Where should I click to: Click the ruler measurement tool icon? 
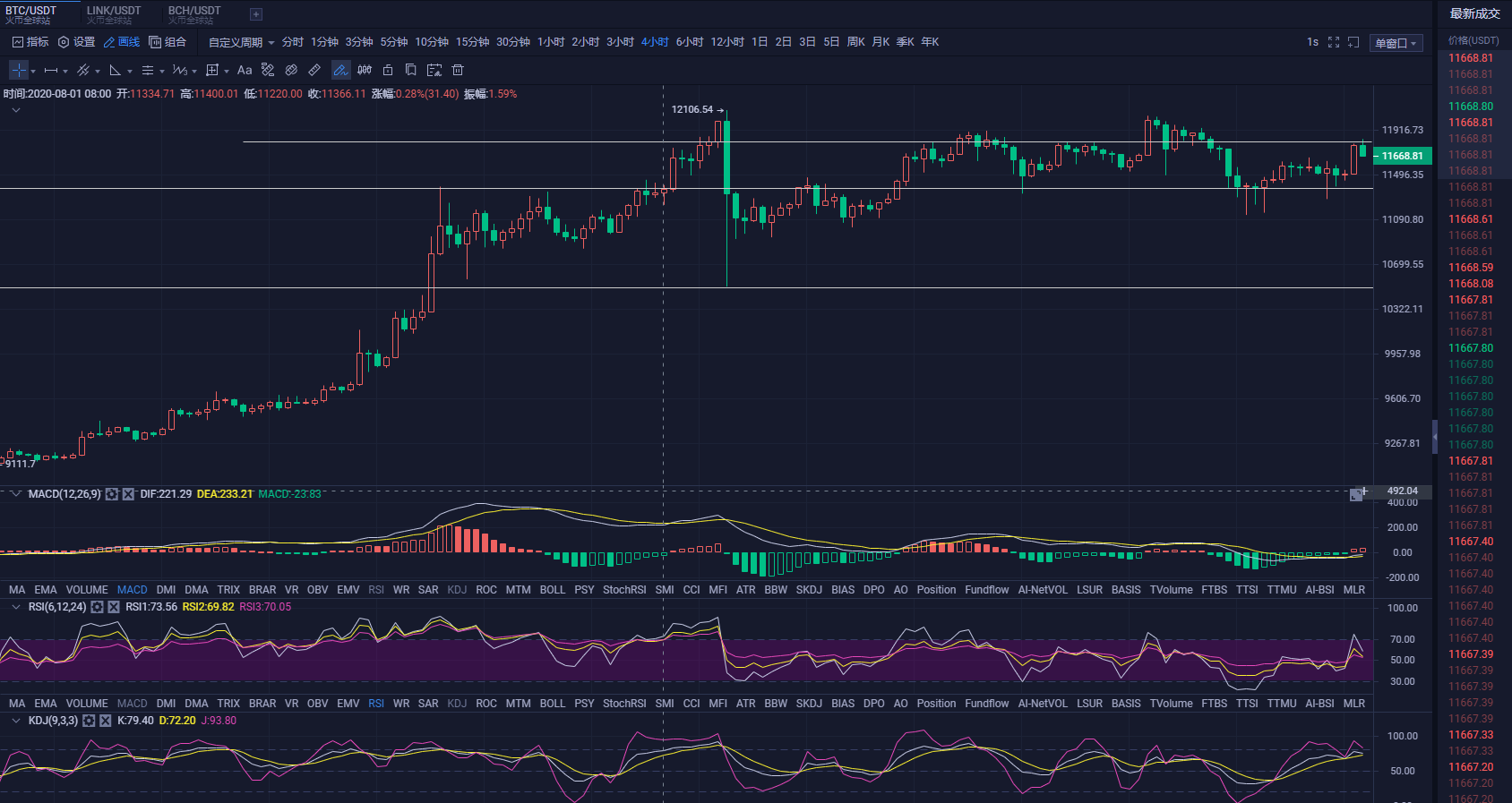pyautogui.click(x=314, y=70)
